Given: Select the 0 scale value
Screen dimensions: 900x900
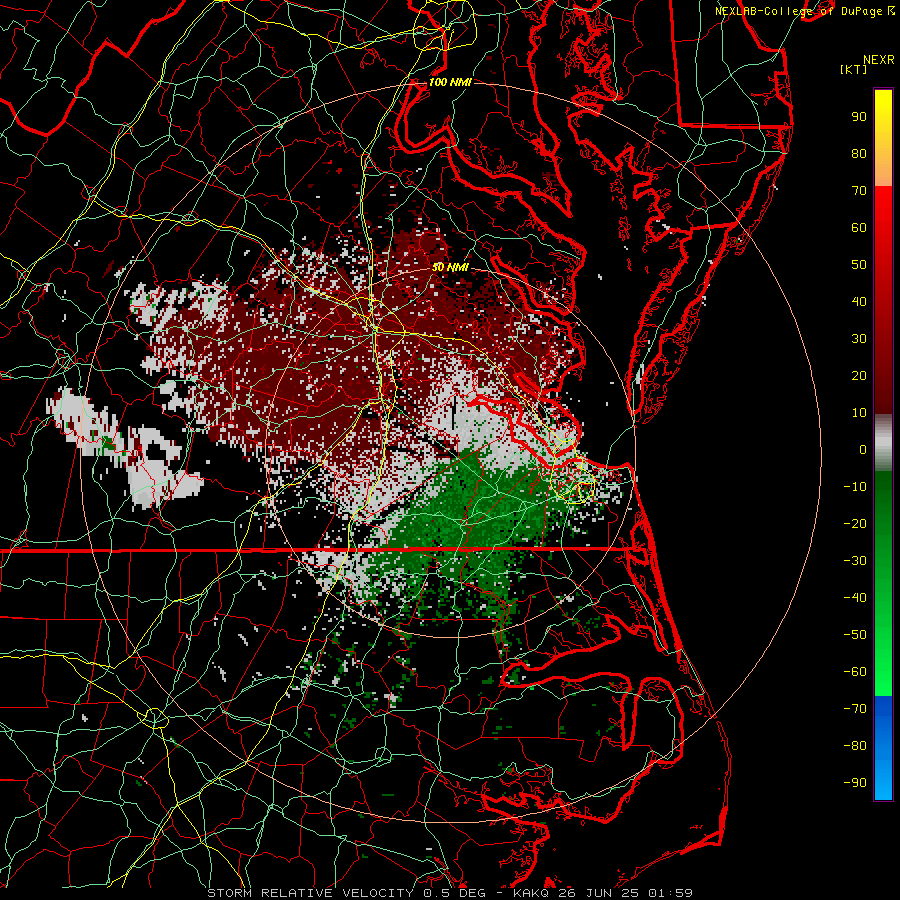Looking at the screenshot, I should click(x=863, y=449).
